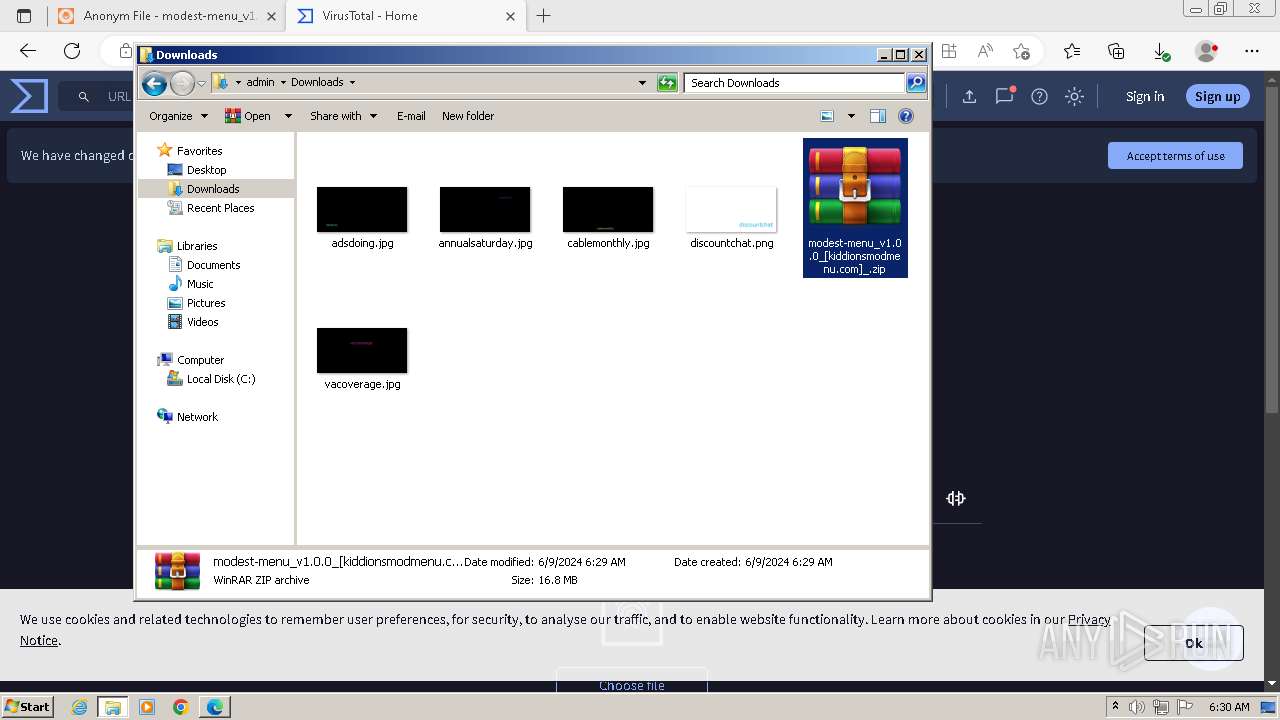
Task: Click Accept terms of use button
Action: pyautogui.click(x=1175, y=156)
